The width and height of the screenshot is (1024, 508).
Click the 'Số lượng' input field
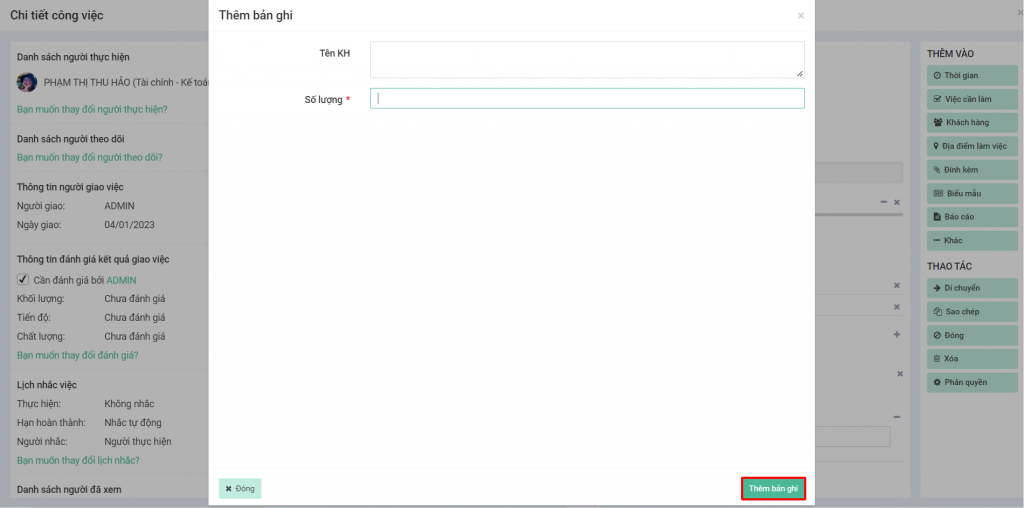586,98
